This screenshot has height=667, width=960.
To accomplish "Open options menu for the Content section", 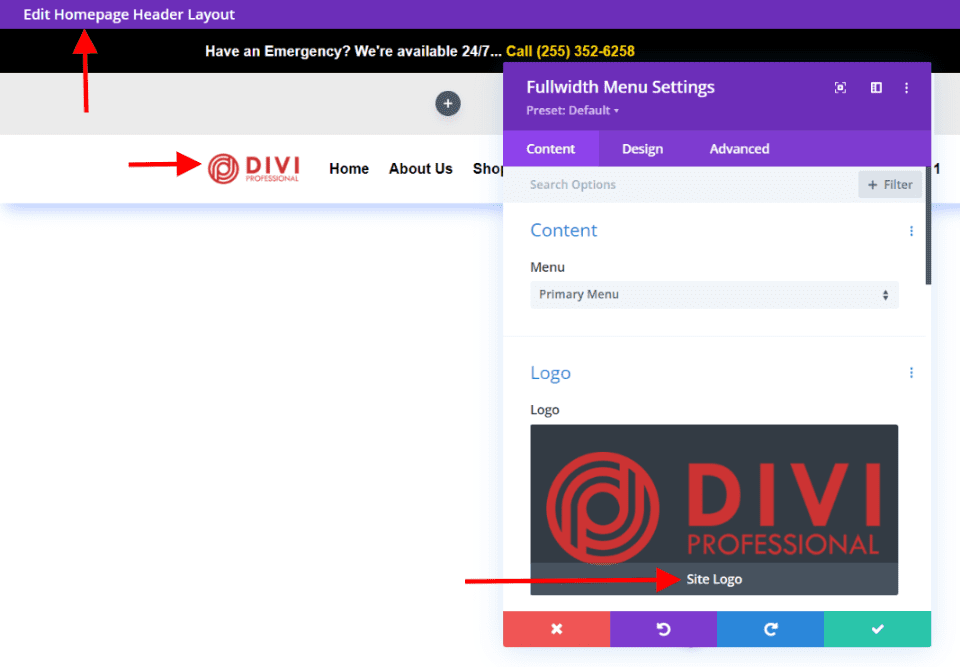I will click(x=911, y=231).
